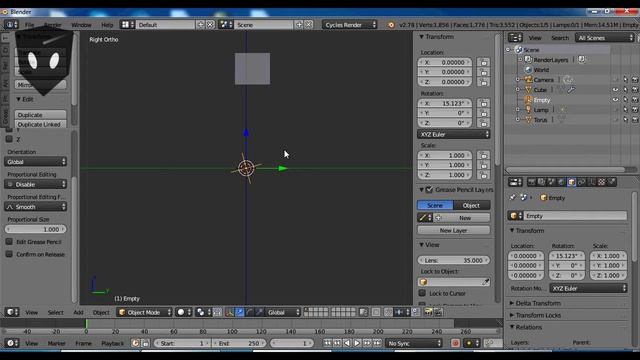Click the timeline editor type icon
The image size is (640, 360).
click(12, 343)
